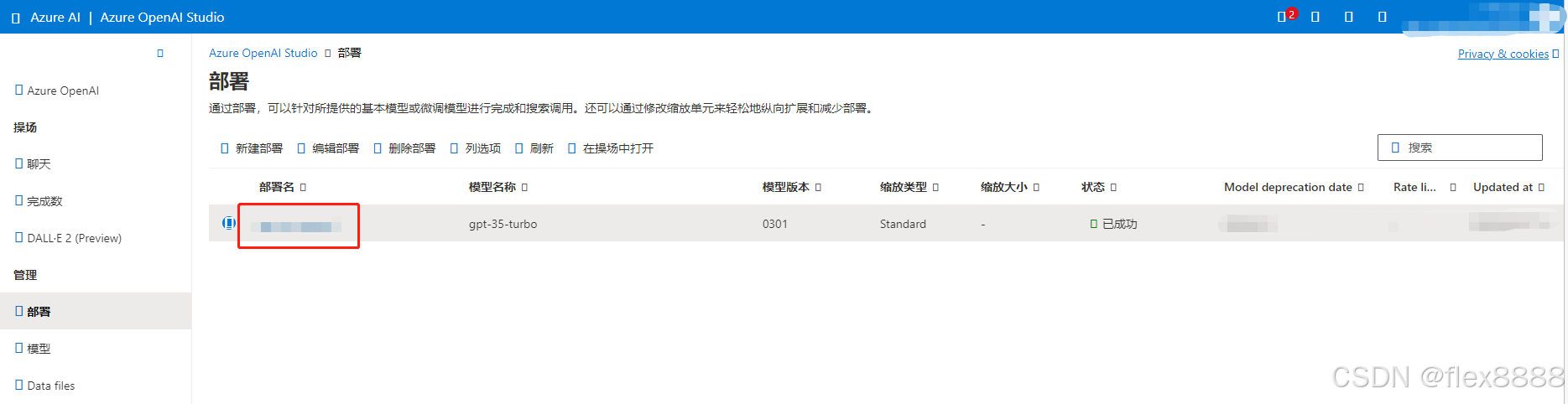This screenshot has height=404, width=1568.
Task: Sort by 状态 column header
Action: (1098, 187)
